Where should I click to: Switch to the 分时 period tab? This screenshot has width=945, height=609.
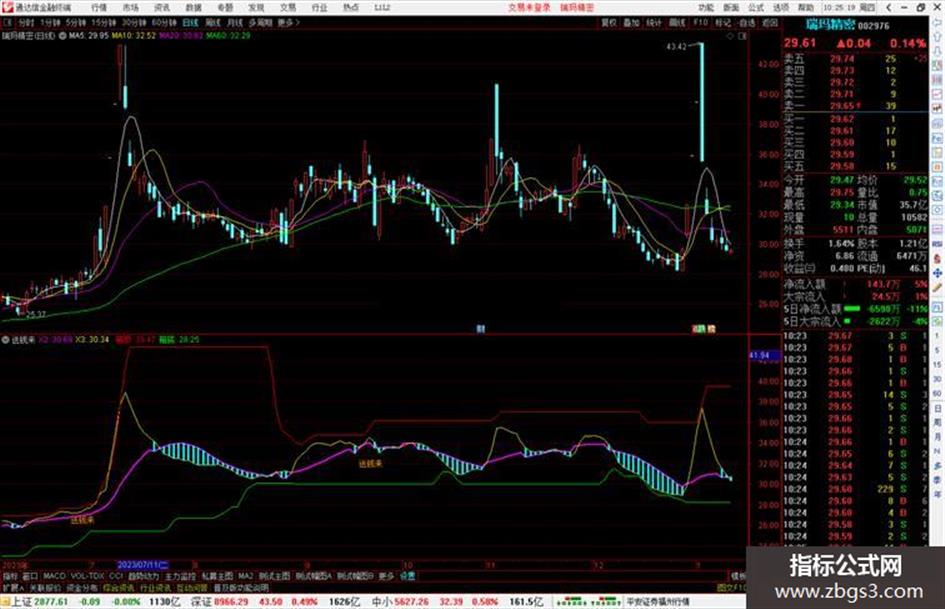coord(26,22)
